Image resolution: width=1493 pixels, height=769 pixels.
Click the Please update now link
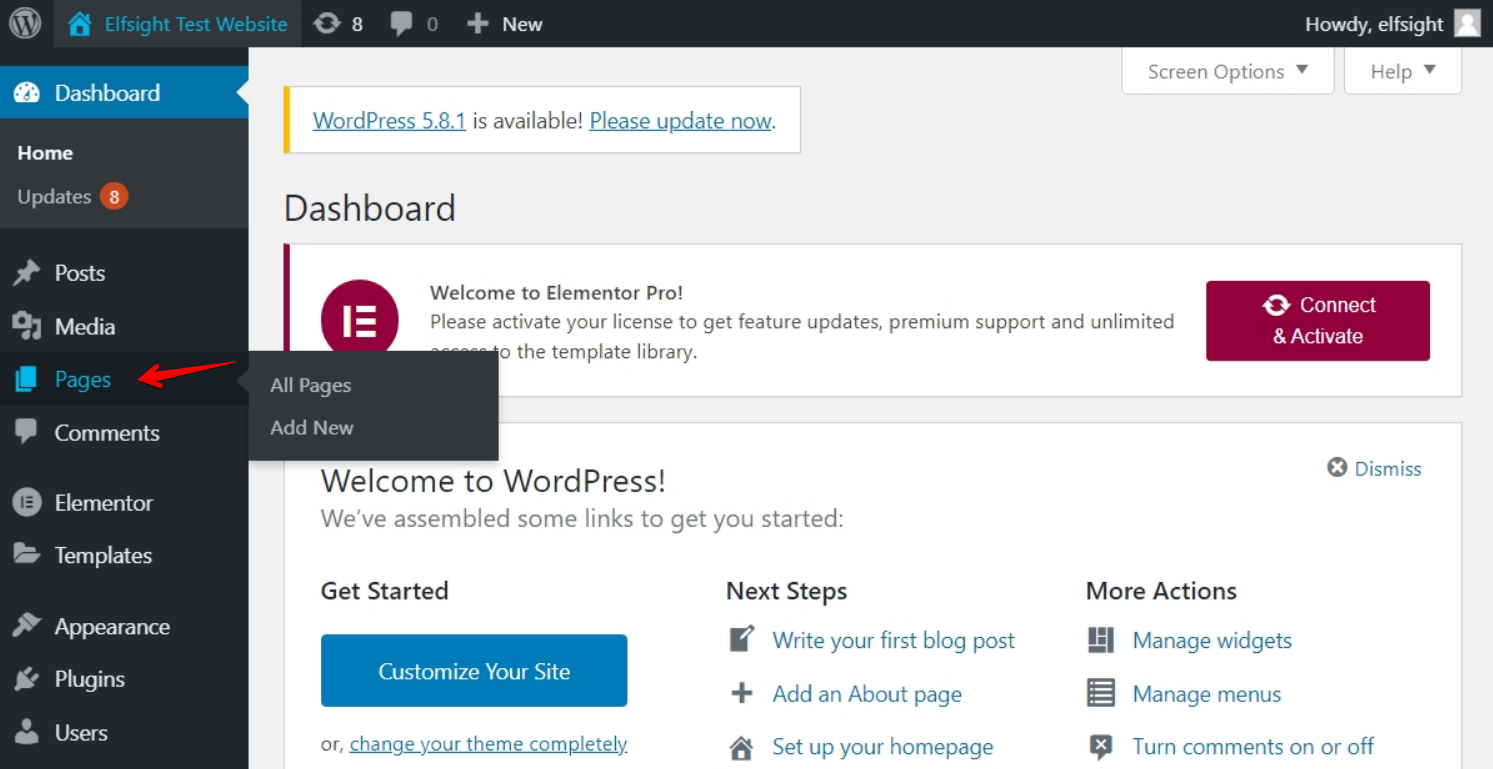(680, 120)
